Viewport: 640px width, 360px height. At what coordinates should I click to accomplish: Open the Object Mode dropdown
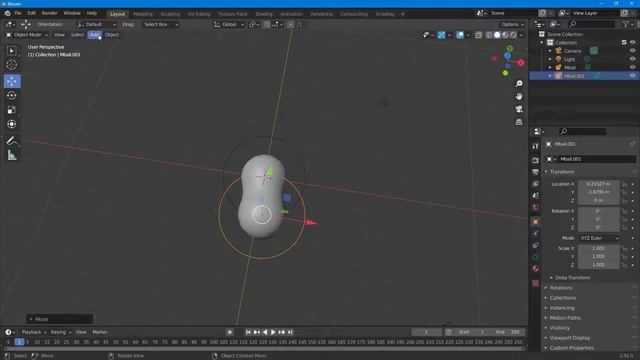pos(27,35)
